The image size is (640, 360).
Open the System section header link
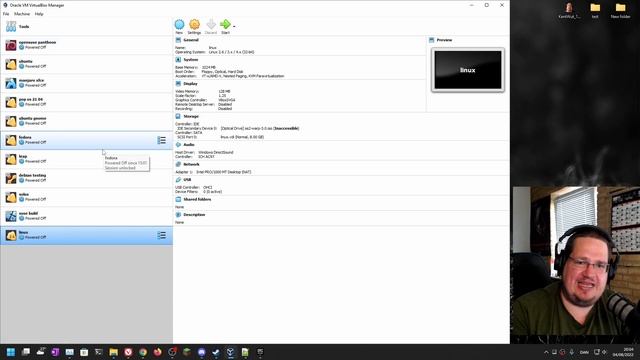pos(191,60)
